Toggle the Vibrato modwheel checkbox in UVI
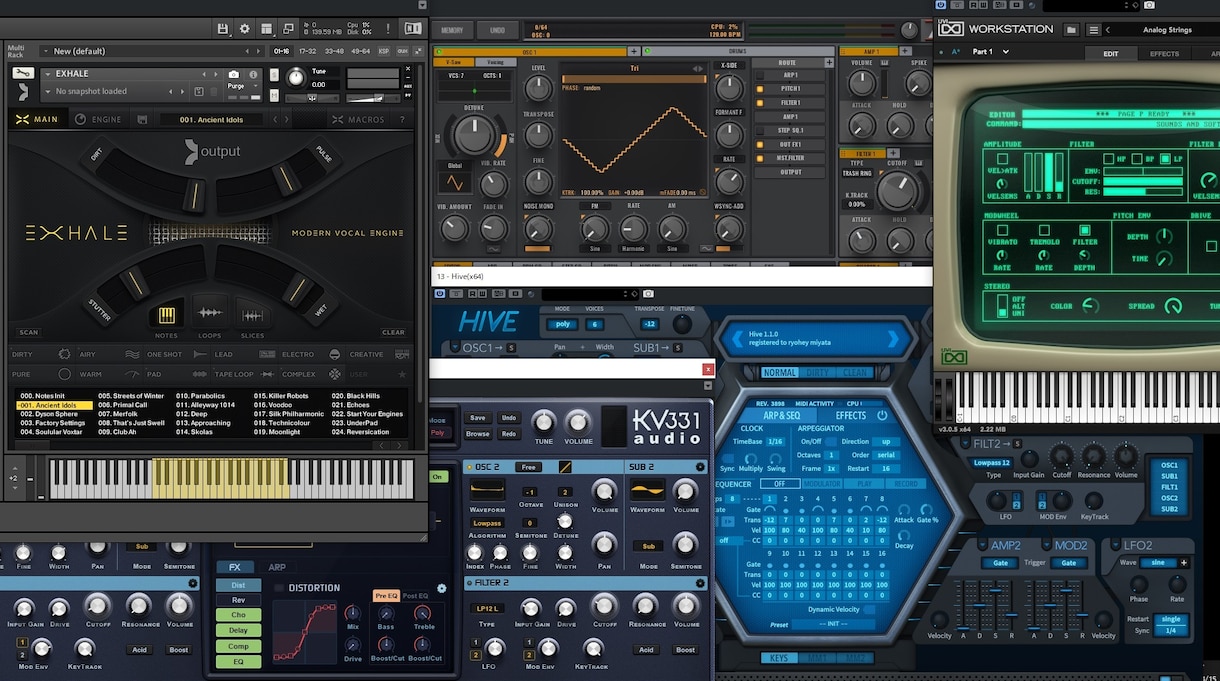1220x681 pixels. coord(1003,229)
